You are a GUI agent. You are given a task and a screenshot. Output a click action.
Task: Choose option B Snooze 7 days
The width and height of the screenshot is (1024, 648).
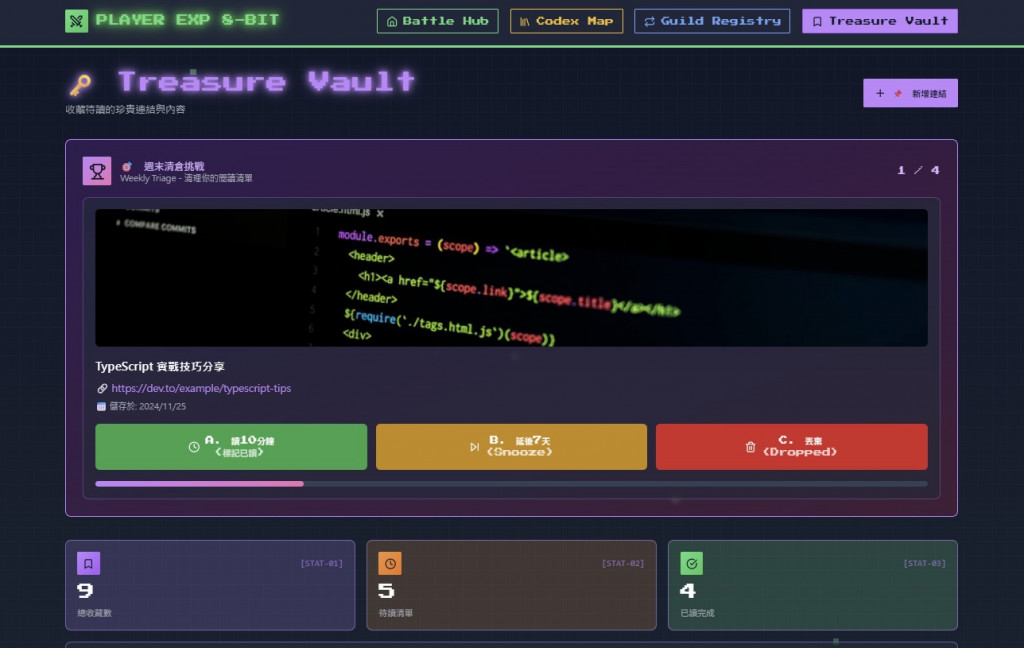[511, 447]
